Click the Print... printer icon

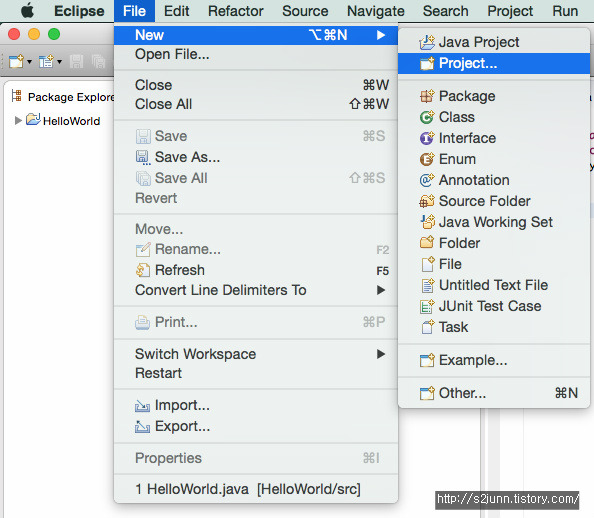(x=142, y=322)
